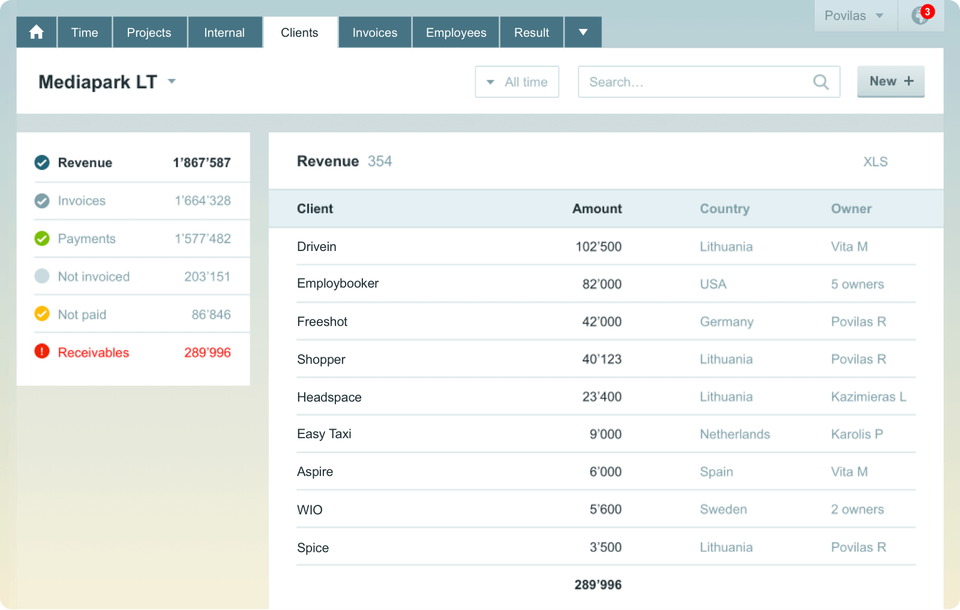
Task: Click the red Receivables alert icon
Action: pyautogui.click(x=41, y=352)
